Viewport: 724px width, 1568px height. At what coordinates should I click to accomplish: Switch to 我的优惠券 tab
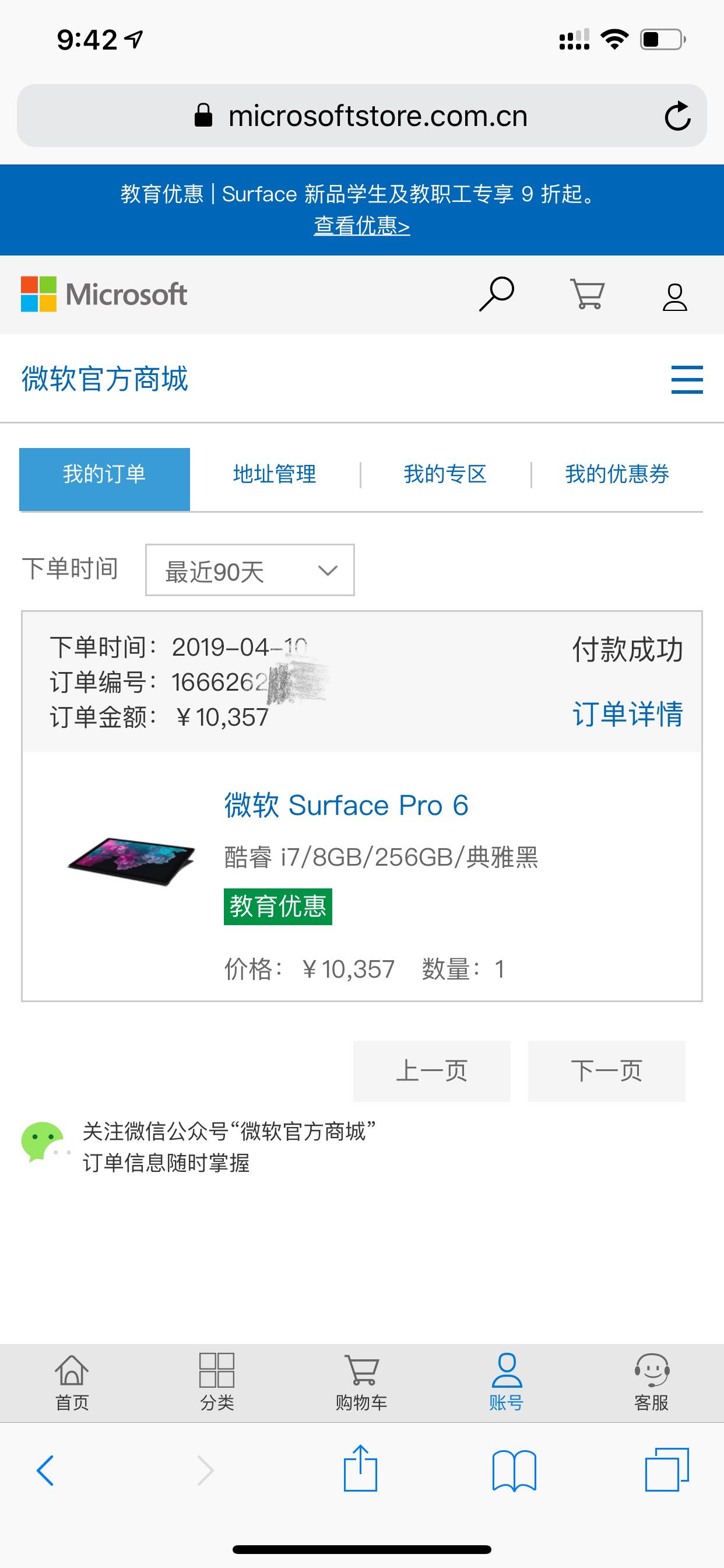(x=617, y=474)
